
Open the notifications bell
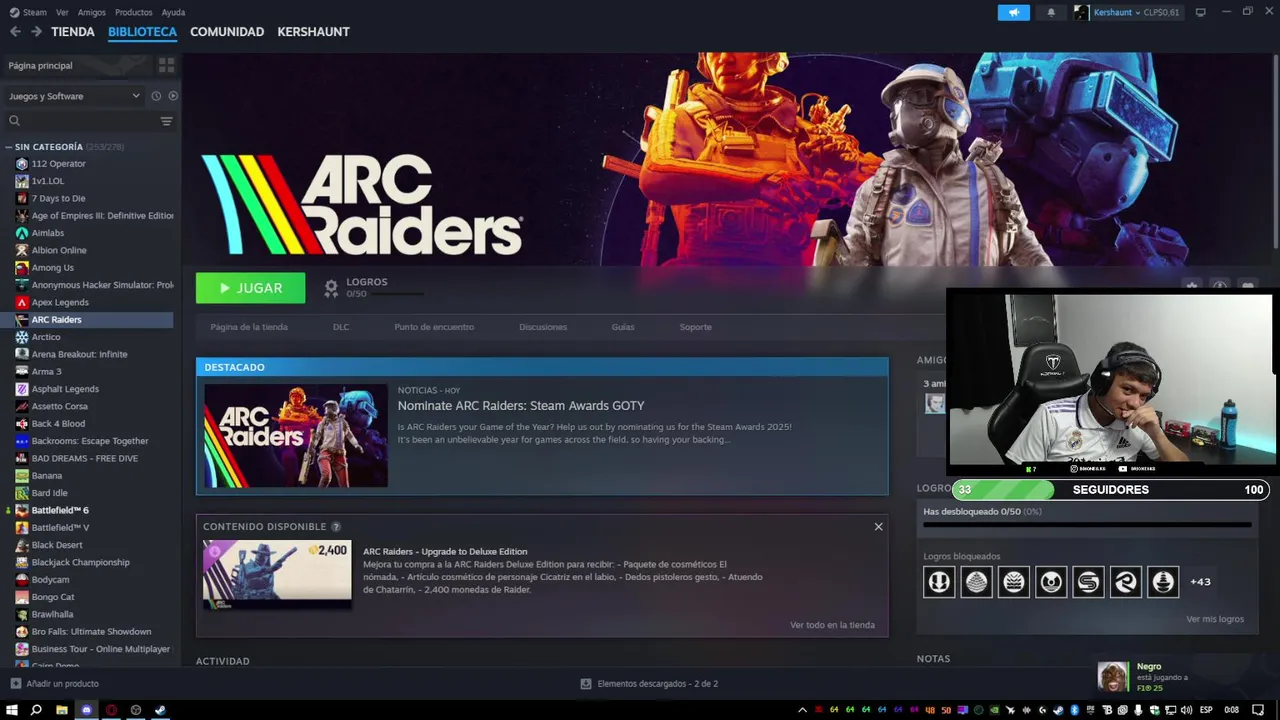(x=1050, y=12)
